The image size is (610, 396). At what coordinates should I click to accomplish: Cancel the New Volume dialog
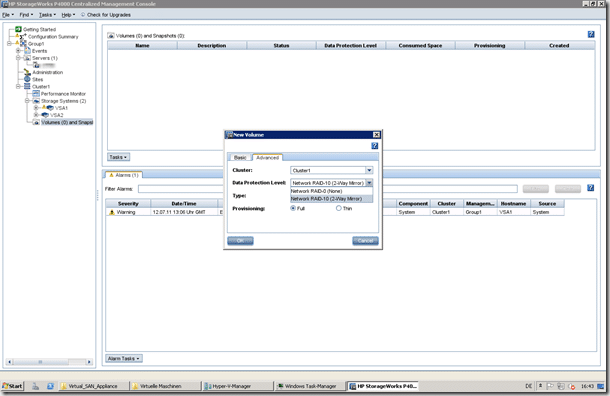pos(365,241)
